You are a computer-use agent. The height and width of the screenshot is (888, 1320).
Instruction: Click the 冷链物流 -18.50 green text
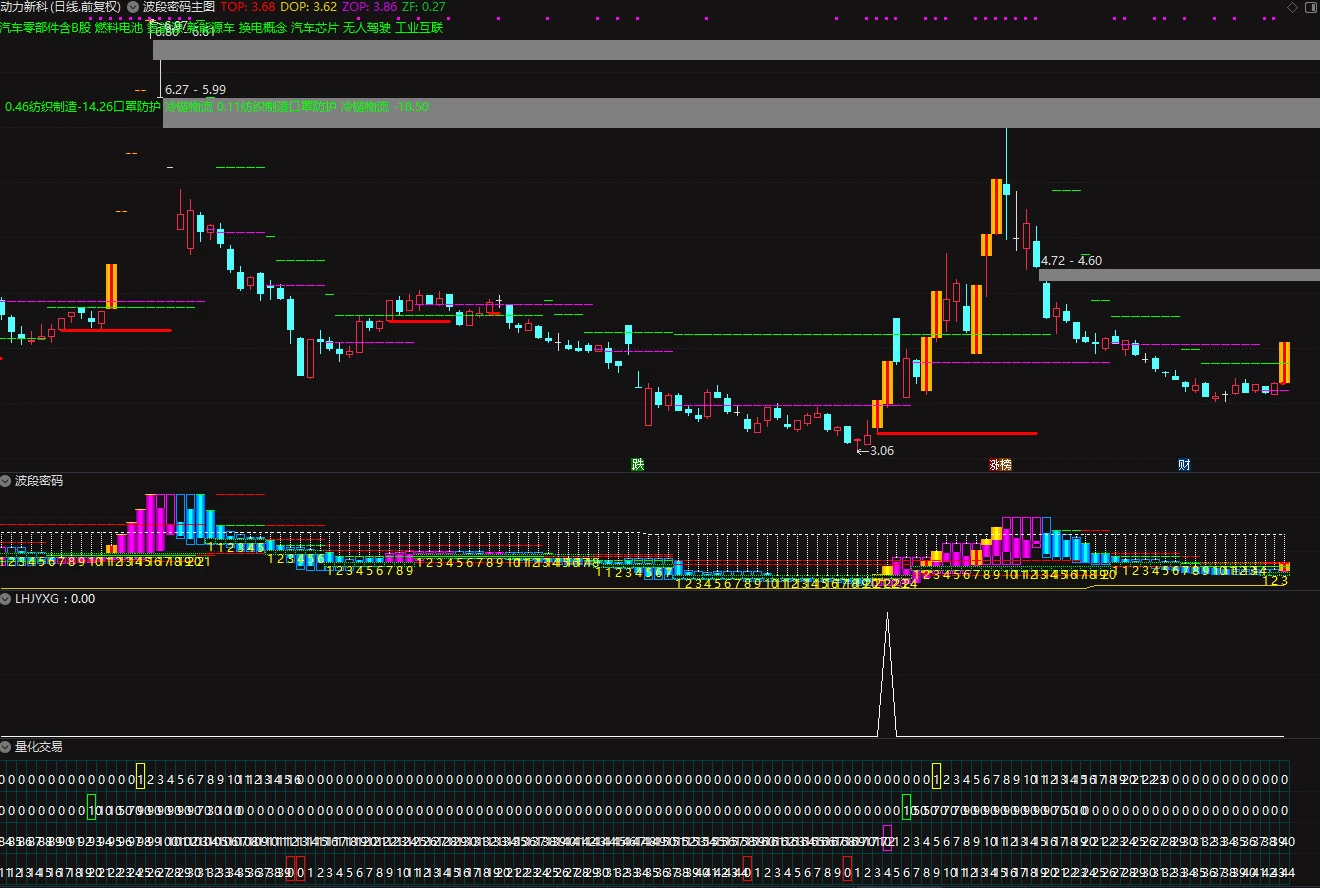[385, 107]
